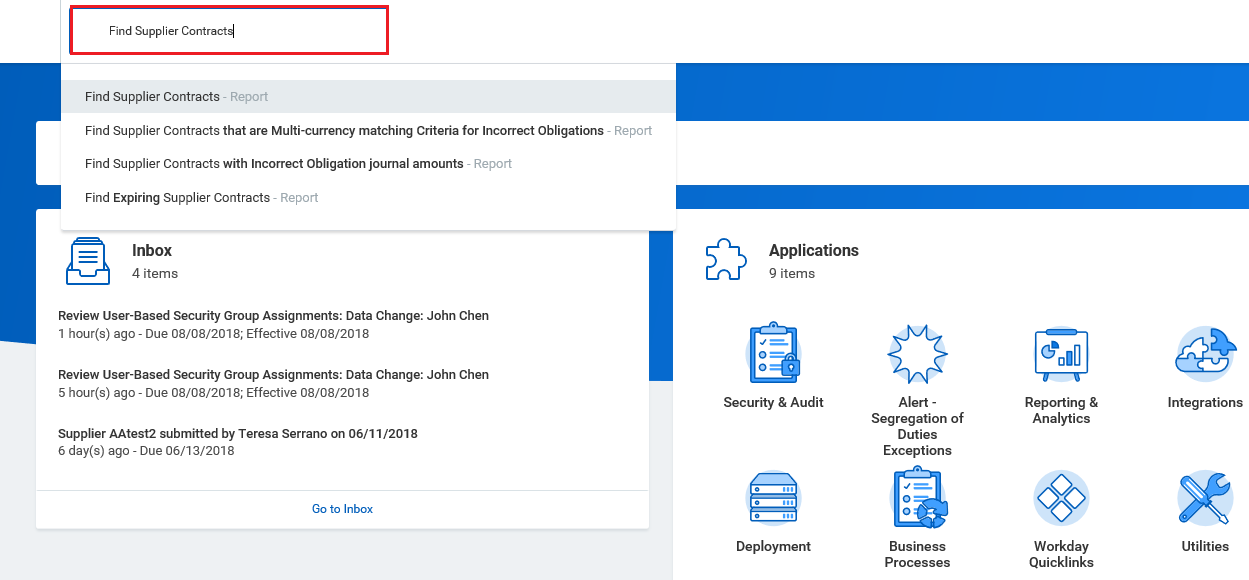This screenshot has width=1249, height=580.
Task: Click the Inbox tray icon
Action: 88,261
